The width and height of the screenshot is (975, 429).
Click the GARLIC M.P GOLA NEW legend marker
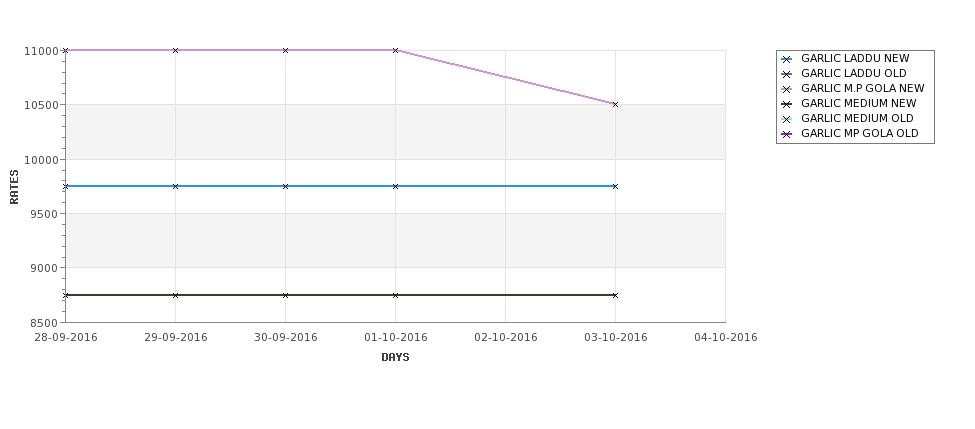pyautogui.click(x=787, y=90)
